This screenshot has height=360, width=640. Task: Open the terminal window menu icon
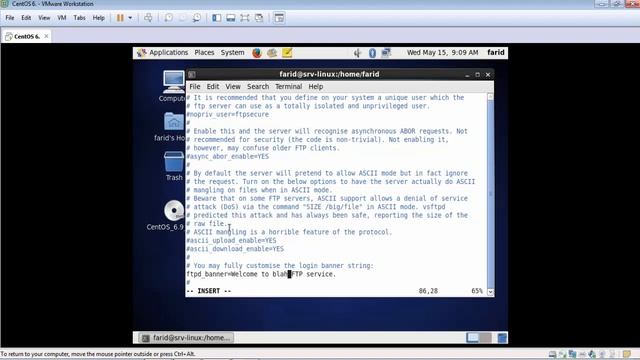pos(192,75)
